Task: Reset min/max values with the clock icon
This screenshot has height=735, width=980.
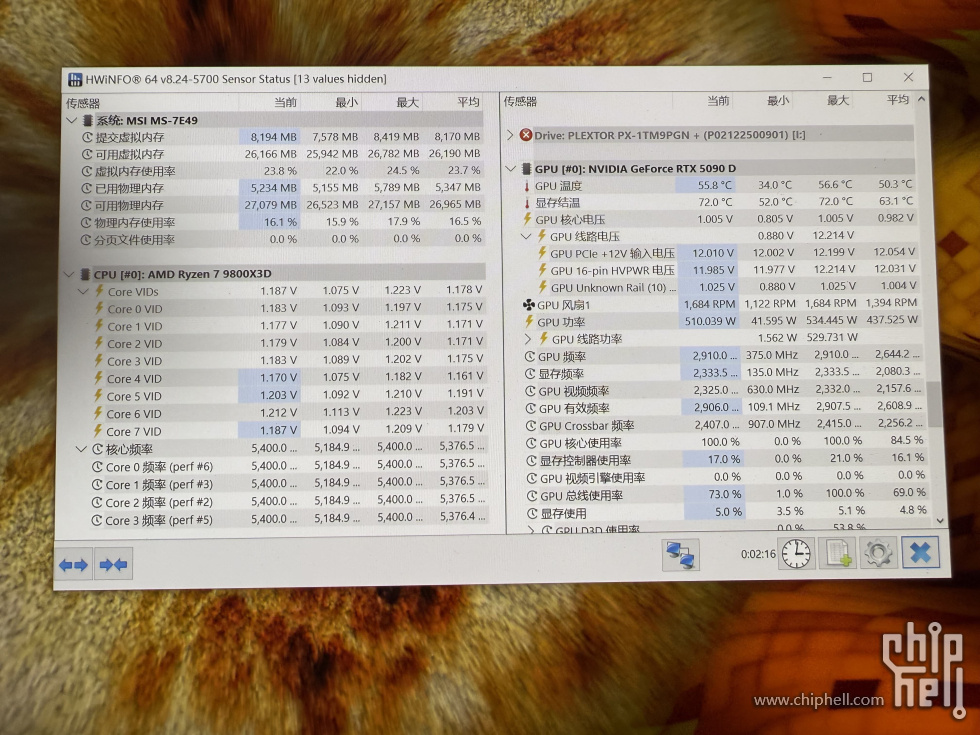Action: tap(796, 553)
